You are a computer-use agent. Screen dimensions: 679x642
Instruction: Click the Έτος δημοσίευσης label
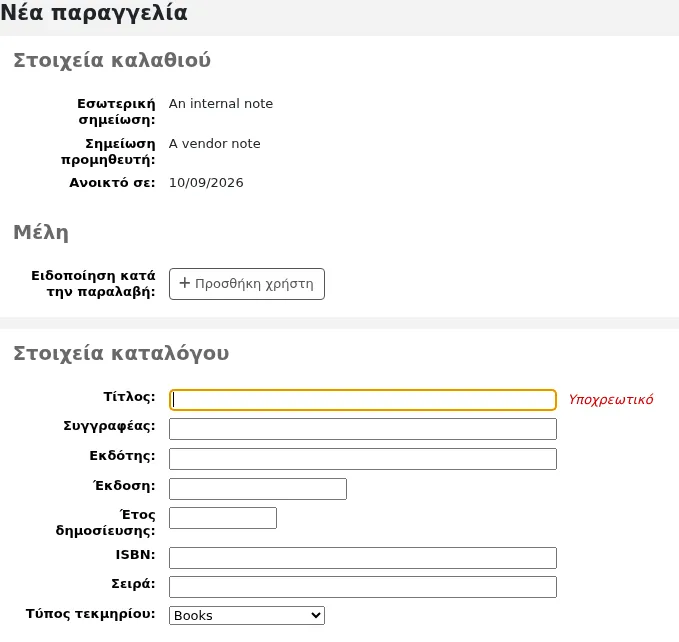click(x=105, y=523)
